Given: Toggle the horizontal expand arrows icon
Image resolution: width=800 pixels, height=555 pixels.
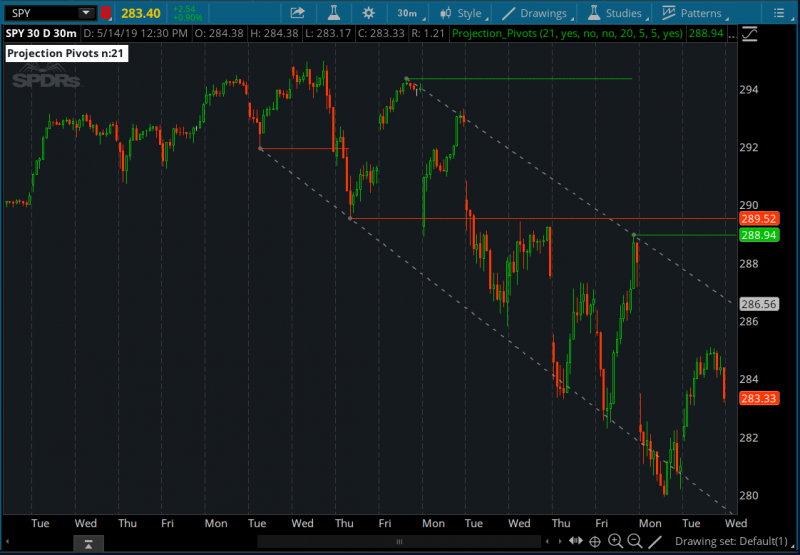Looking at the screenshot, I should pyautogui.click(x=574, y=541).
